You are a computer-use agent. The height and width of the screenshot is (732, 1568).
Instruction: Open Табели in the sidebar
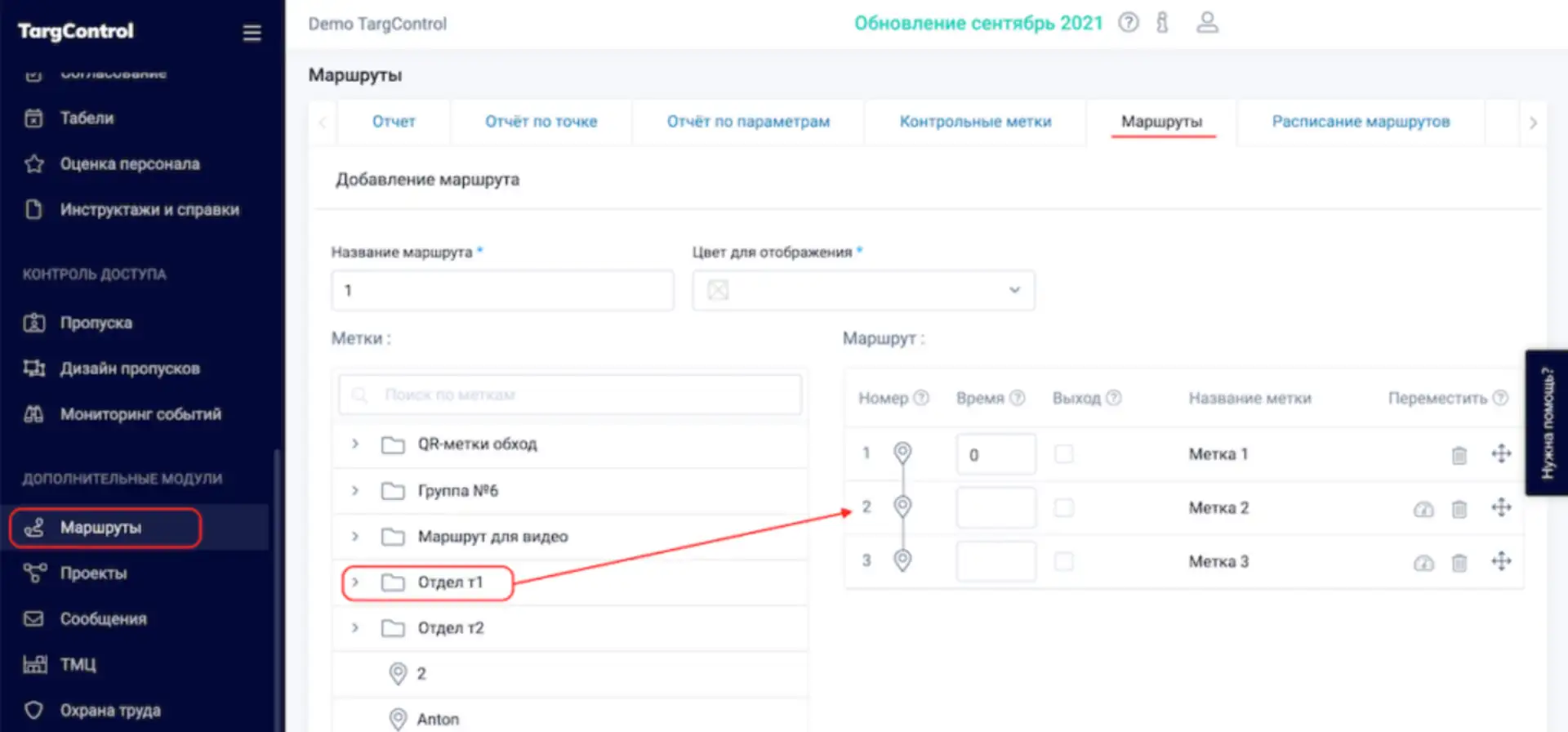tap(87, 118)
